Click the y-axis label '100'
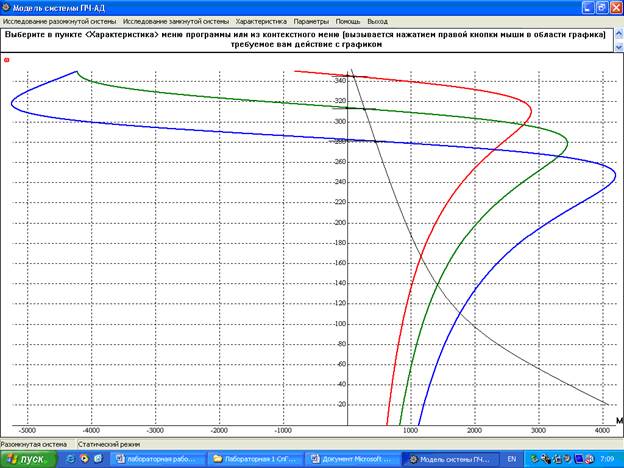This screenshot has height=468, width=624. coord(341,324)
